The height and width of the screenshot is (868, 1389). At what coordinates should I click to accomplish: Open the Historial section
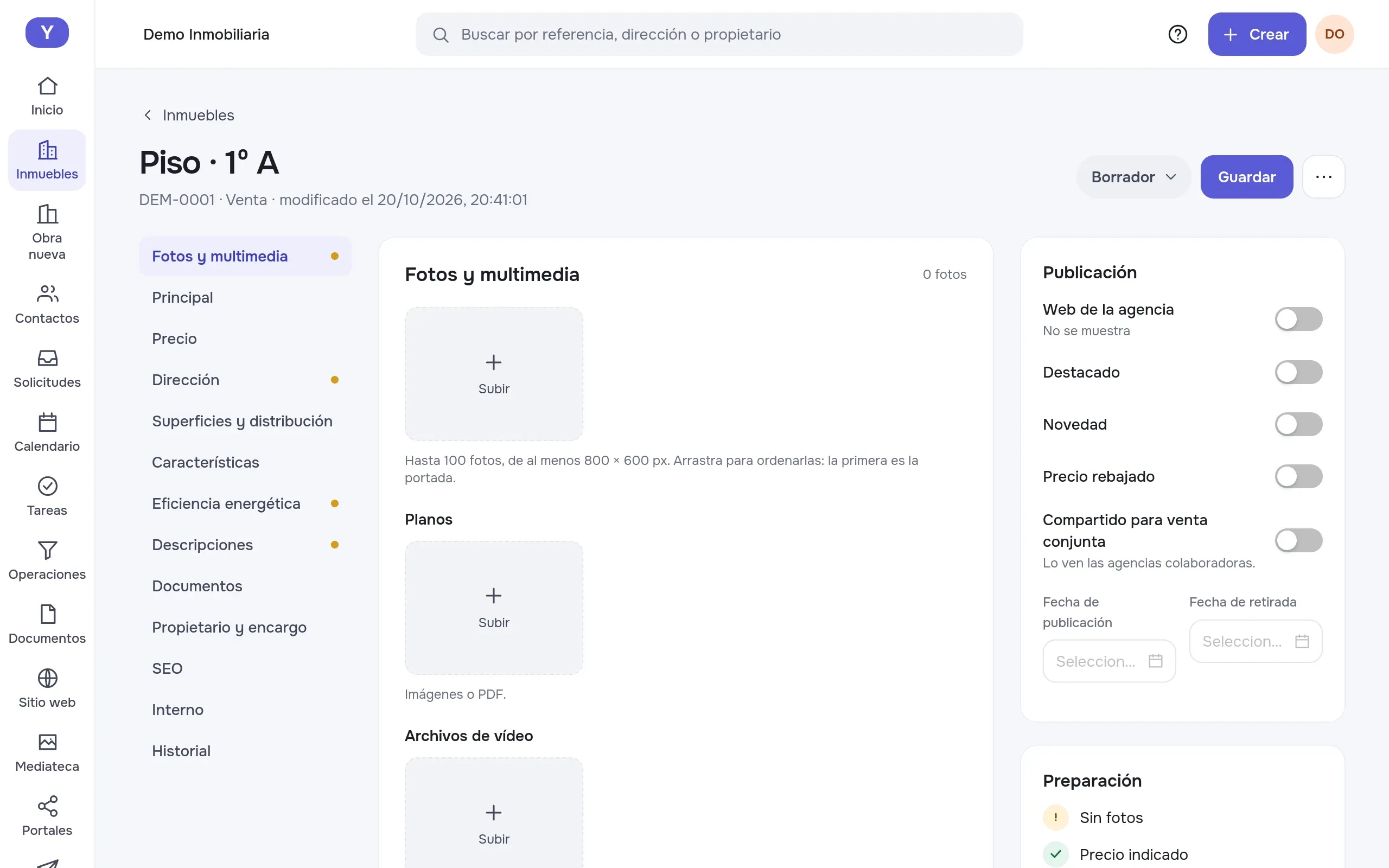[245, 751]
